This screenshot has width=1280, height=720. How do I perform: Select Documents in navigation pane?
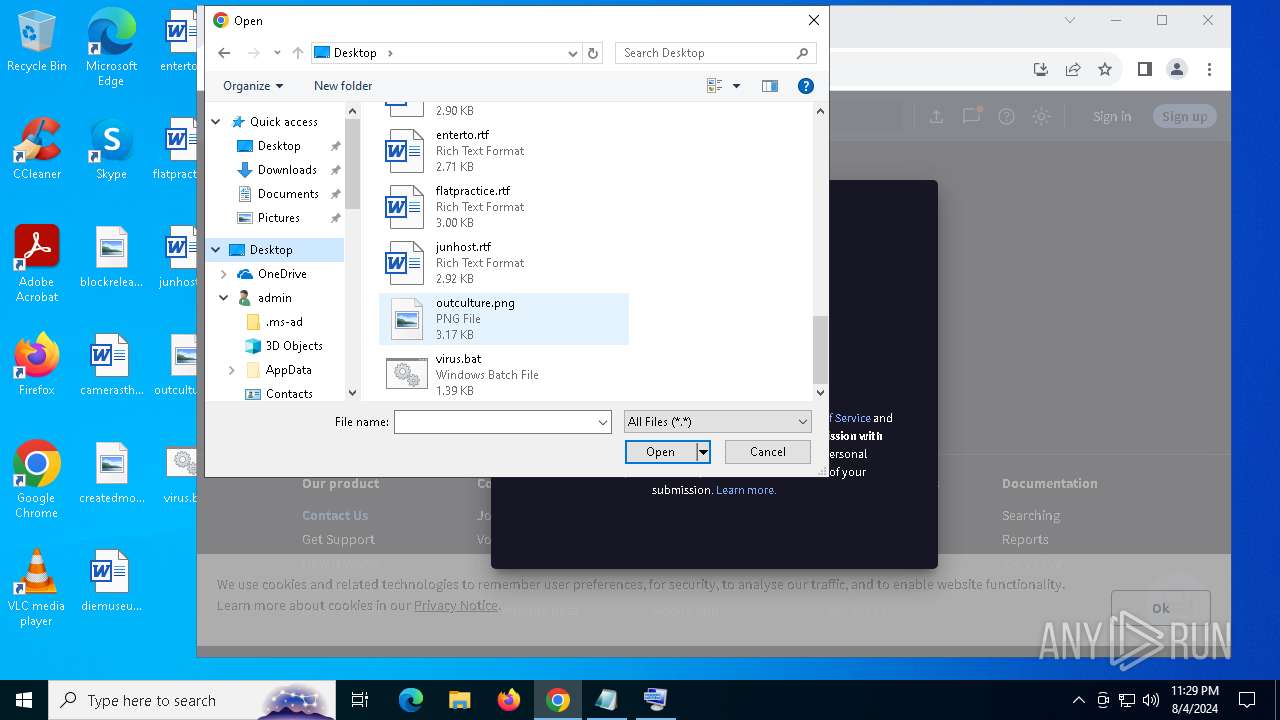(288, 194)
